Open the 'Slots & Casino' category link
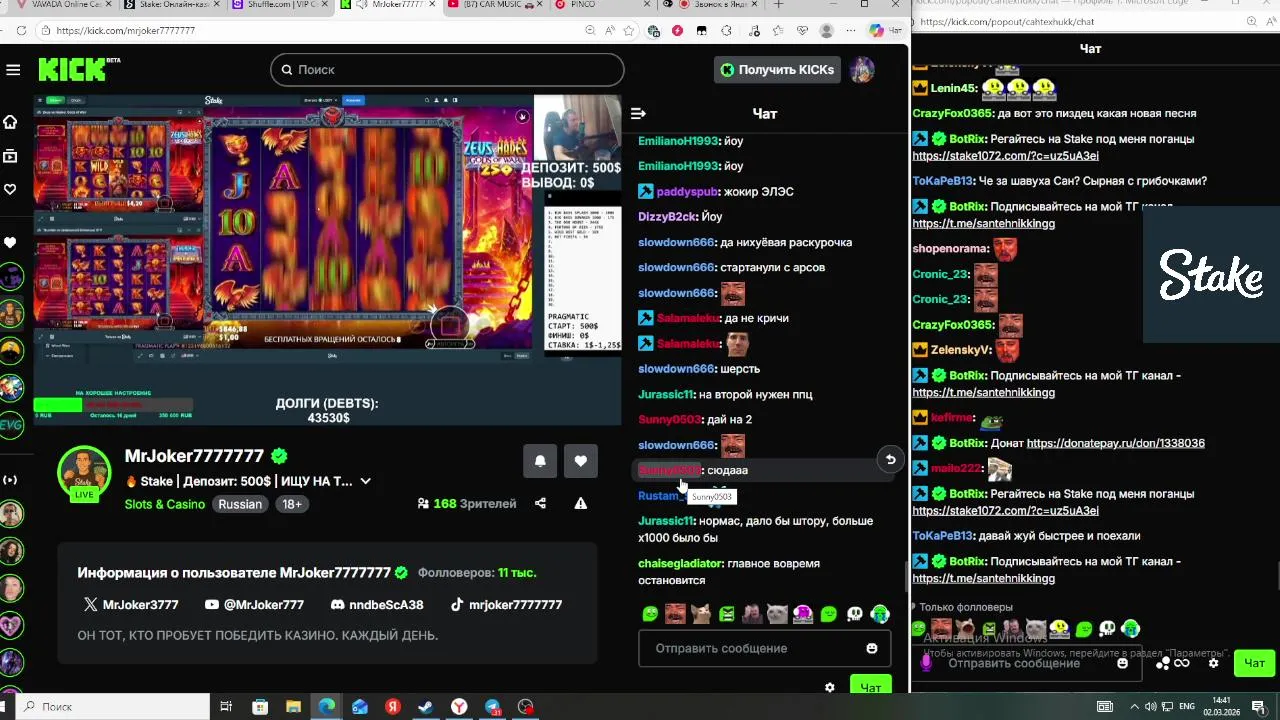The height and width of the screenshot is (720, 1280). point(165,504)
